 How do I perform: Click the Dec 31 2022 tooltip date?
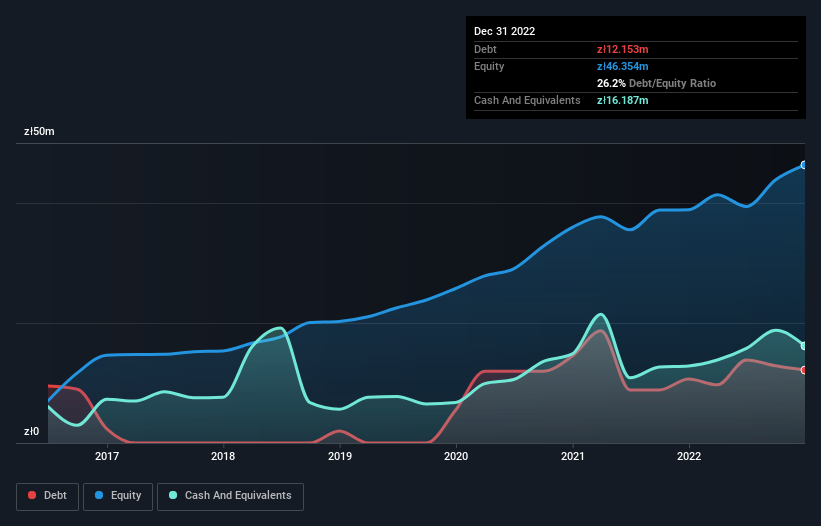(x=505, y=31)
